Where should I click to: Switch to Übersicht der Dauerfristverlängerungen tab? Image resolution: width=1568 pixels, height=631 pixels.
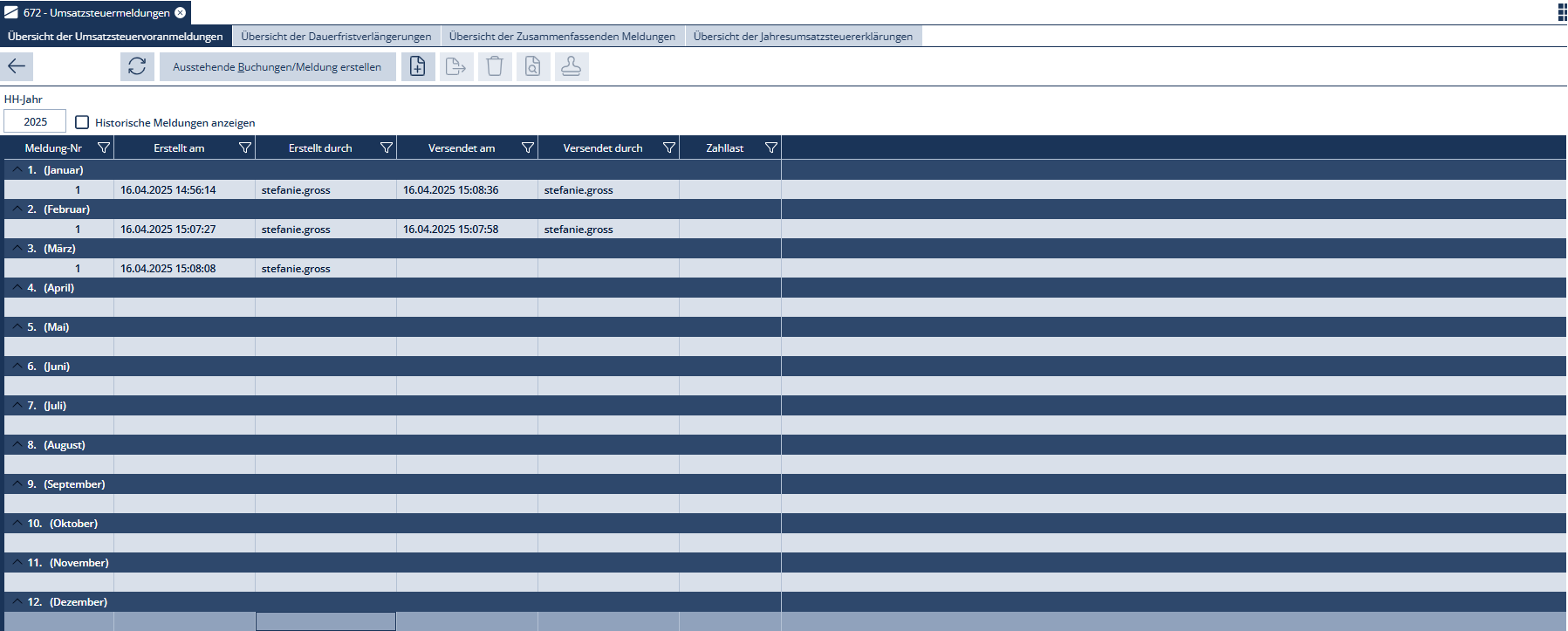[336, 36]
